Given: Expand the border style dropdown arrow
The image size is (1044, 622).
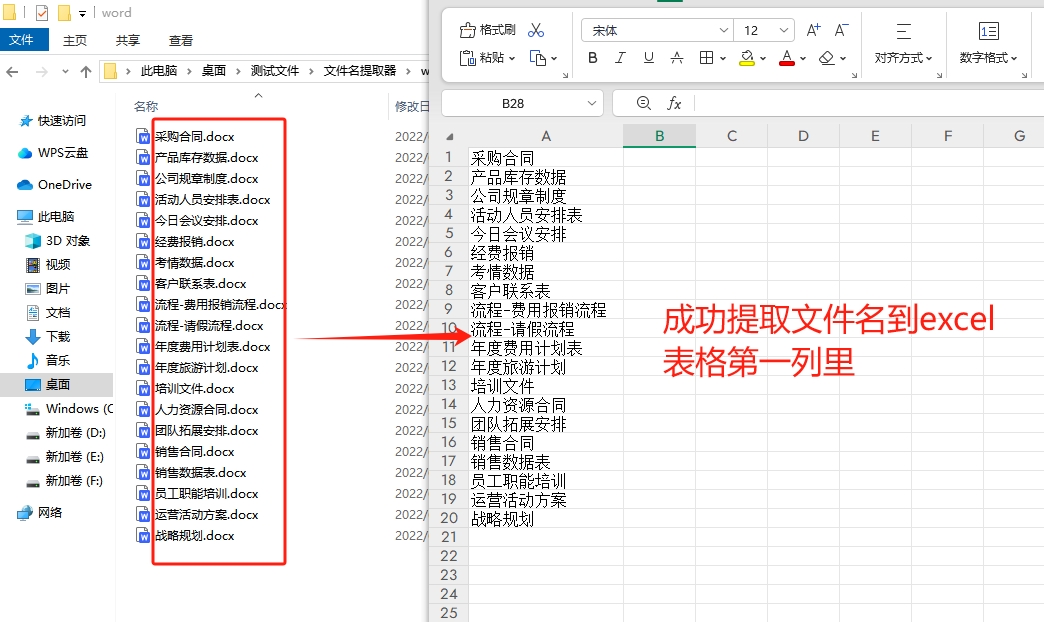Looking at the screenshot, I should coord(722,59).
